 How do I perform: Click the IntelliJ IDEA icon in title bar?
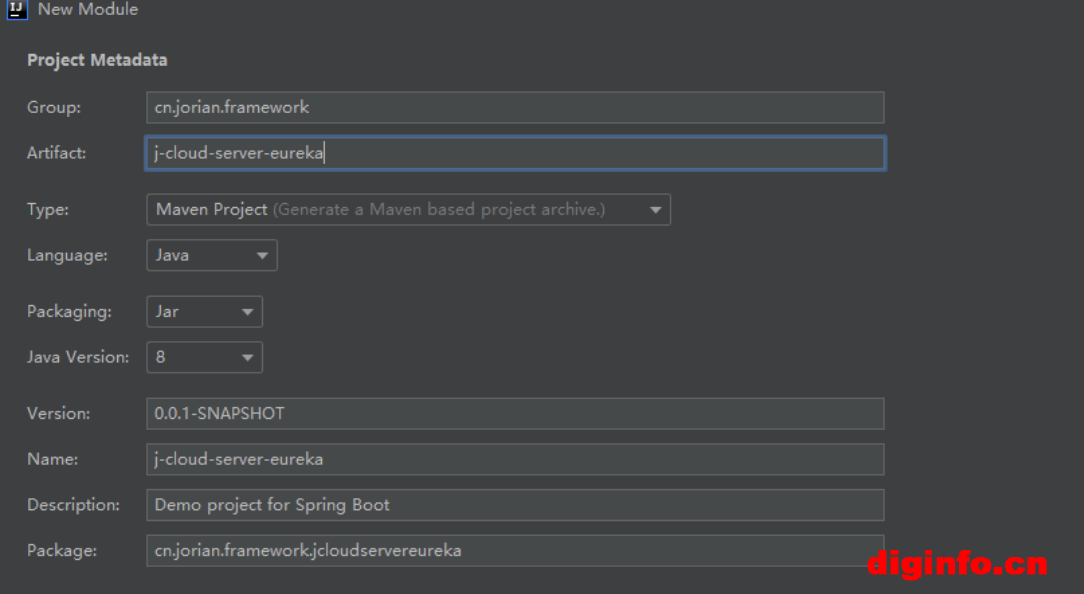16,10
